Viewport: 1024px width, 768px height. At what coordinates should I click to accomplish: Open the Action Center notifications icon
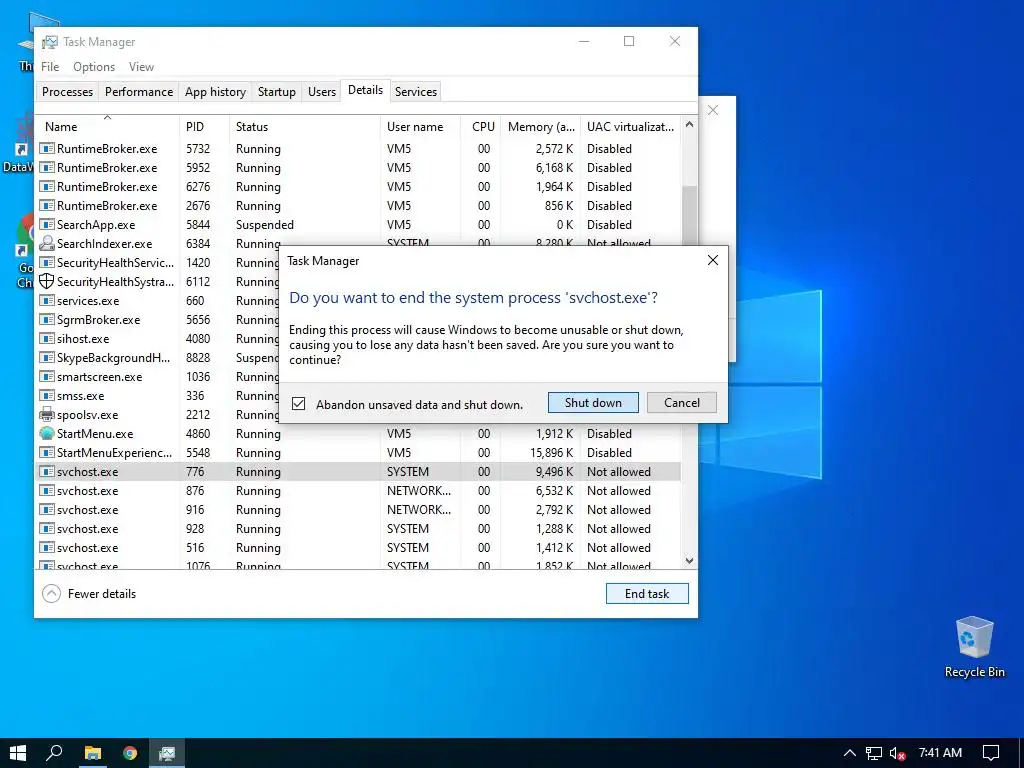pyautogui.click(x=991, y=753)
